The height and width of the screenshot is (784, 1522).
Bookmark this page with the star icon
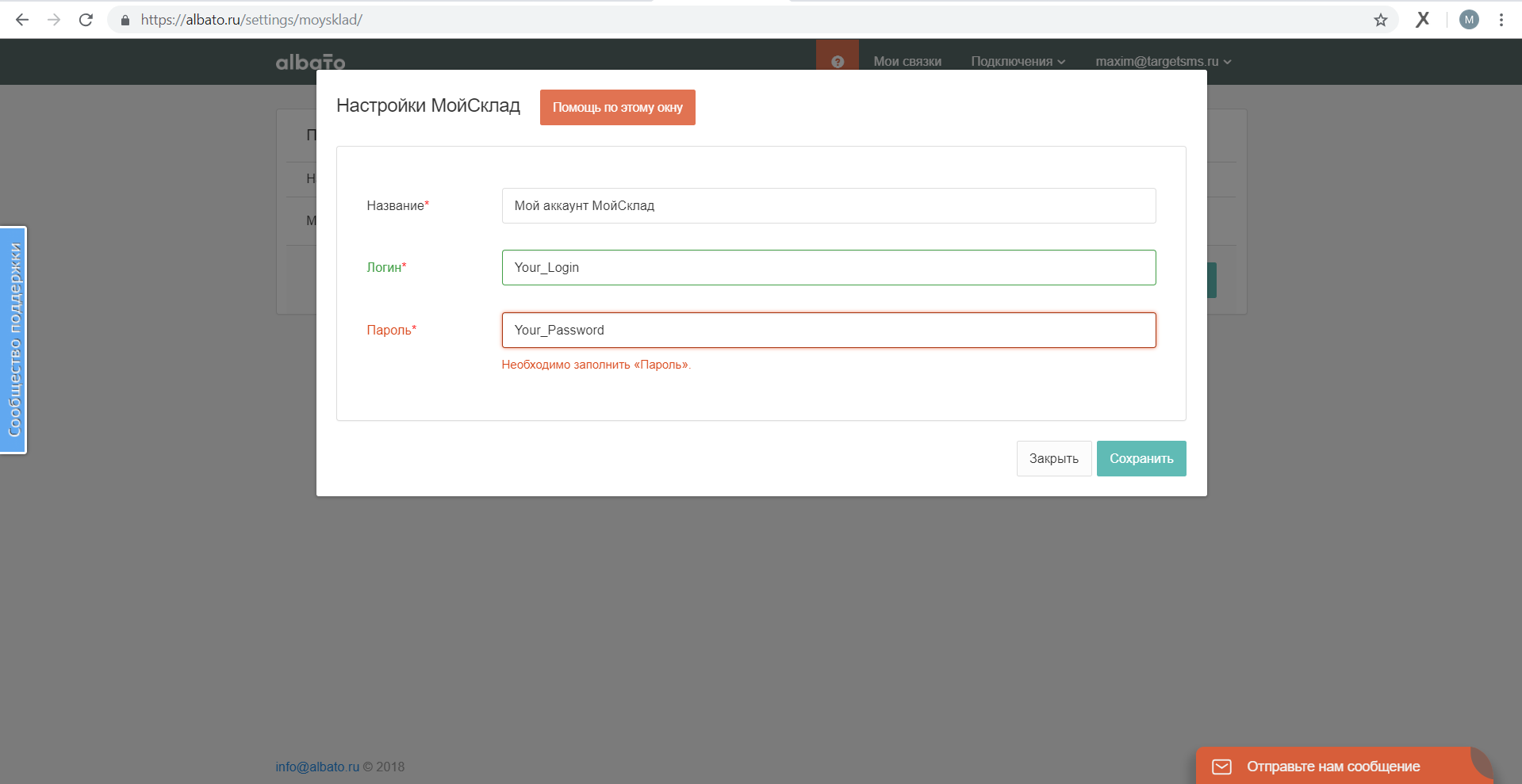pos(1381,20)
